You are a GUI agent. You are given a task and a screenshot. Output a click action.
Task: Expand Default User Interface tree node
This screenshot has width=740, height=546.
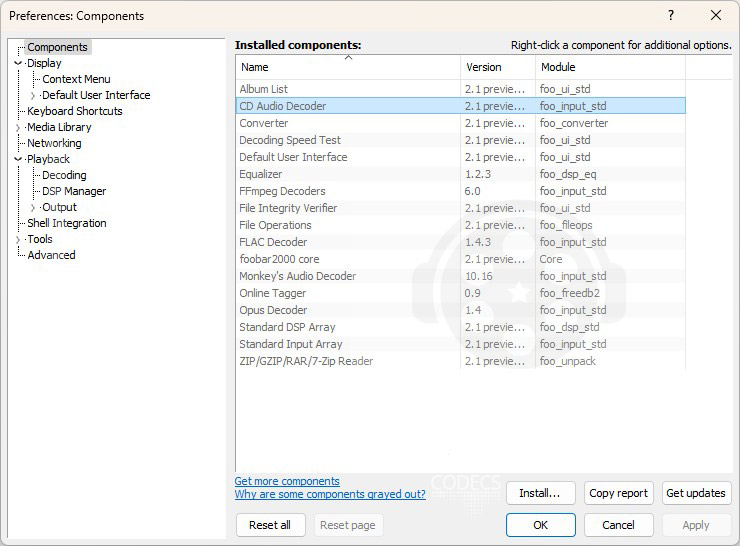(x=33, y=95)
